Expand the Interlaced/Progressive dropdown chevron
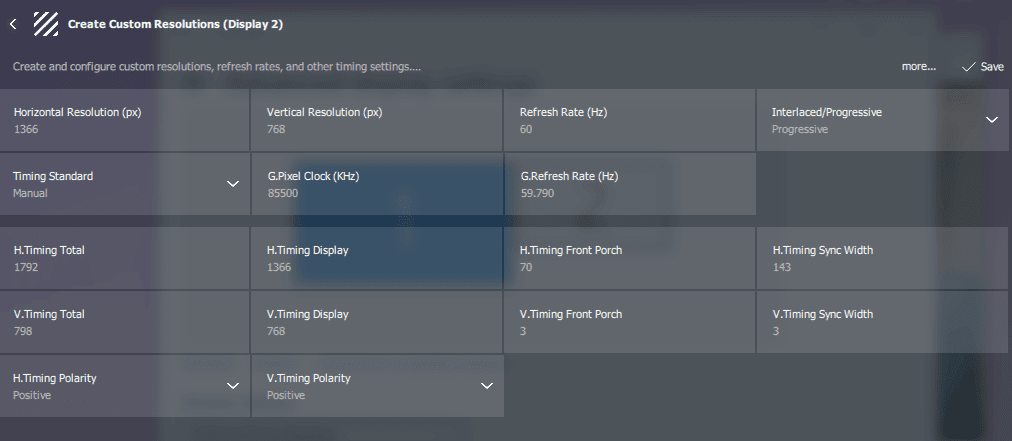The height and width of the screenshot is (441, 1012). (x=991, y=120)
